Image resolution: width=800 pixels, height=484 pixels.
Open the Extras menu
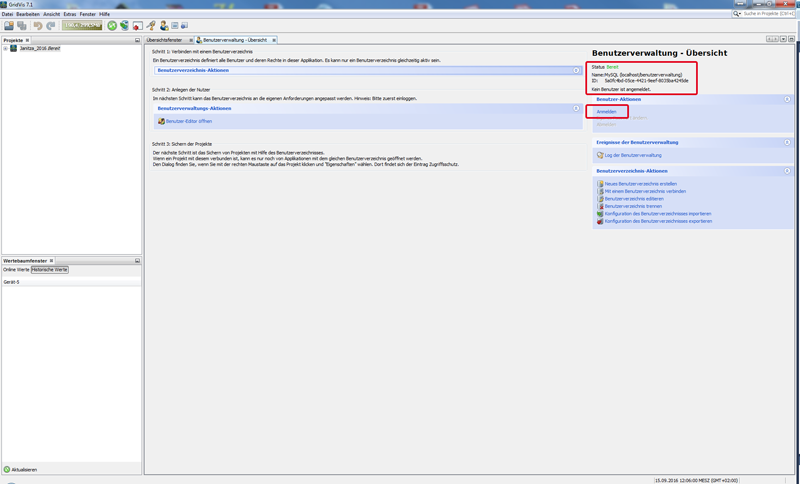70,14
